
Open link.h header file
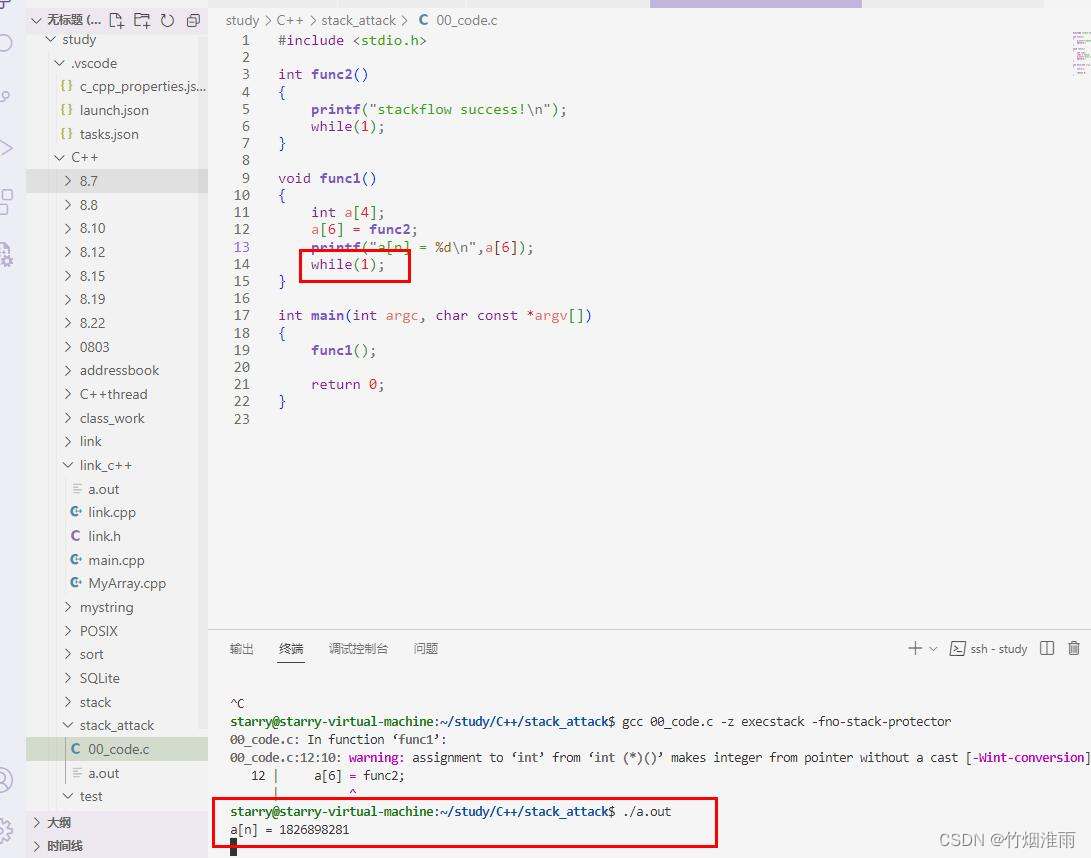(117, 536)
